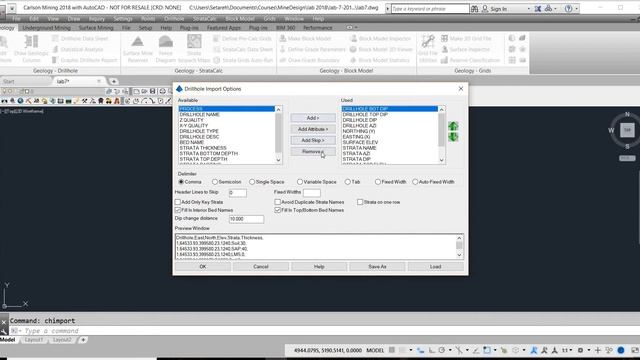This screenshot has width=640, height=360.
Task: Click the Save As button
Action: (377, 267)
